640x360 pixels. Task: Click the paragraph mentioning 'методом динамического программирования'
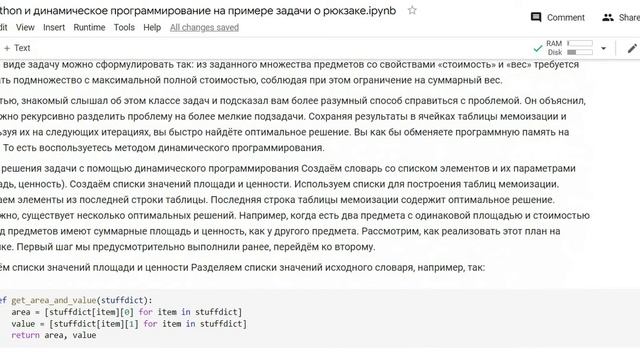293,124
